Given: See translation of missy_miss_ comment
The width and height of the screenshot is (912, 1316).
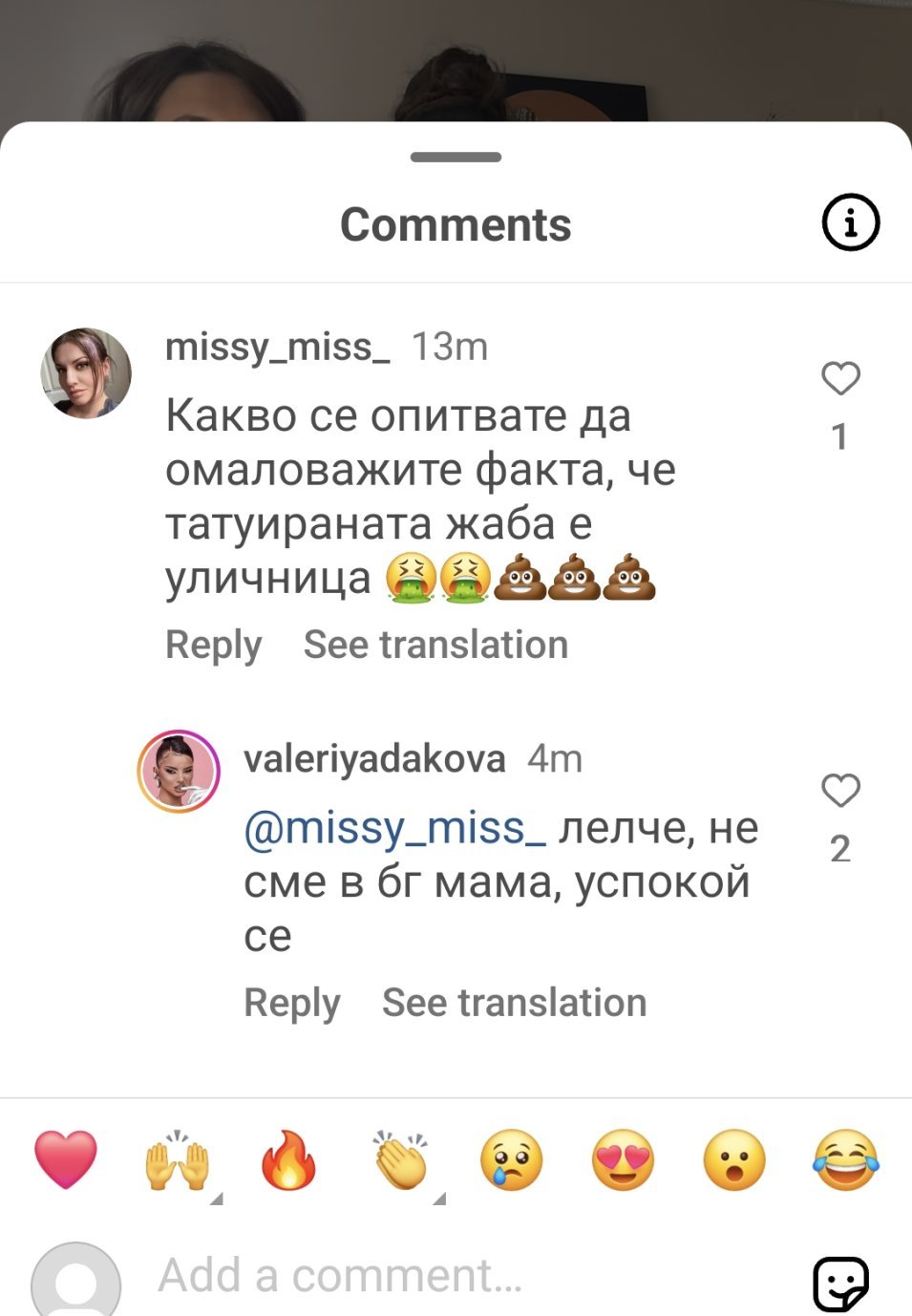Looking at the screenshot, I should [x=435, y=645].
